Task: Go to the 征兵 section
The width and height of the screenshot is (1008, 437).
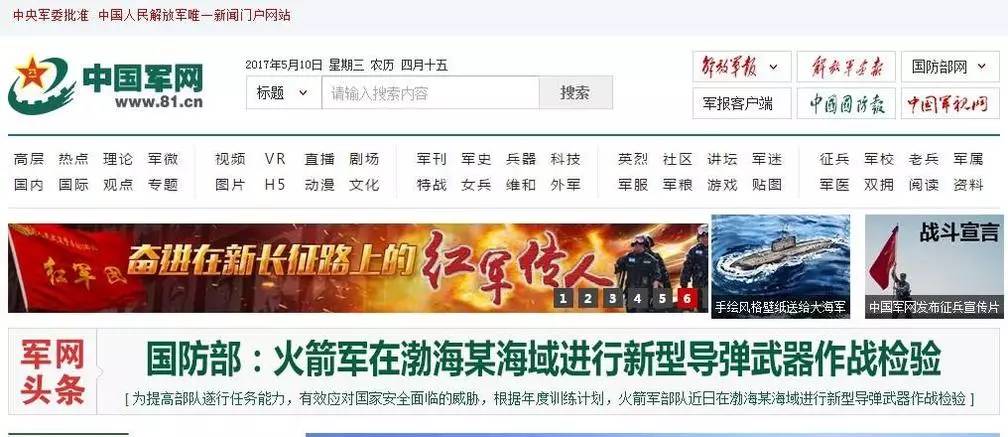Action: [x=834, y=159]
